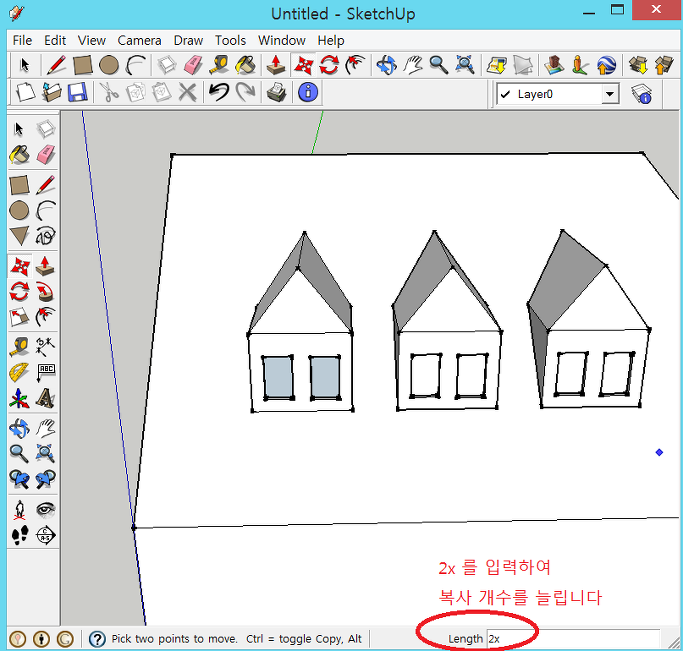Select the Rectangle tool in top toolbar
This screenshot has width=683, height=651.
click(82, 65)
